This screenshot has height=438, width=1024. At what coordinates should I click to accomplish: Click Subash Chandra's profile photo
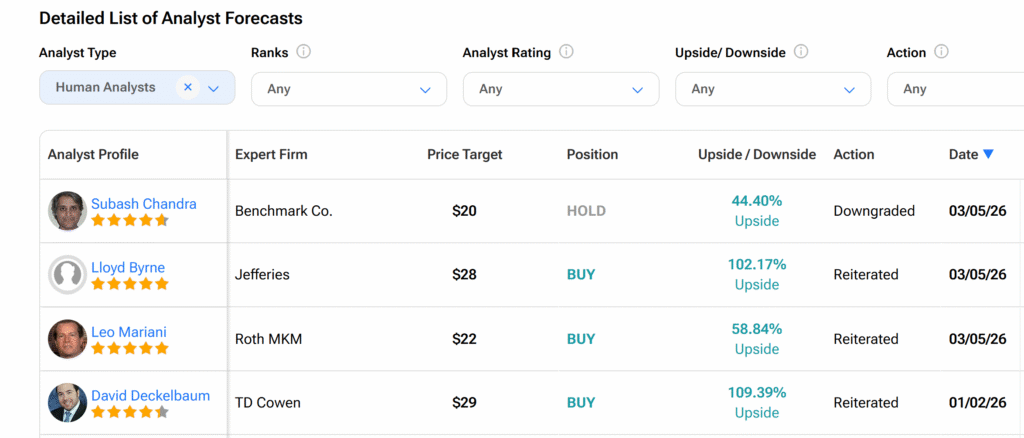(x=67, y=211)
